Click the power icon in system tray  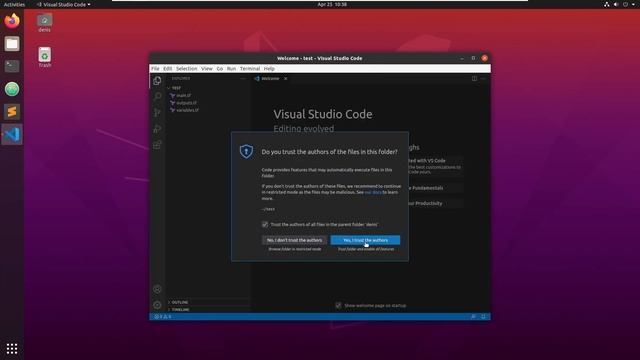625,4
